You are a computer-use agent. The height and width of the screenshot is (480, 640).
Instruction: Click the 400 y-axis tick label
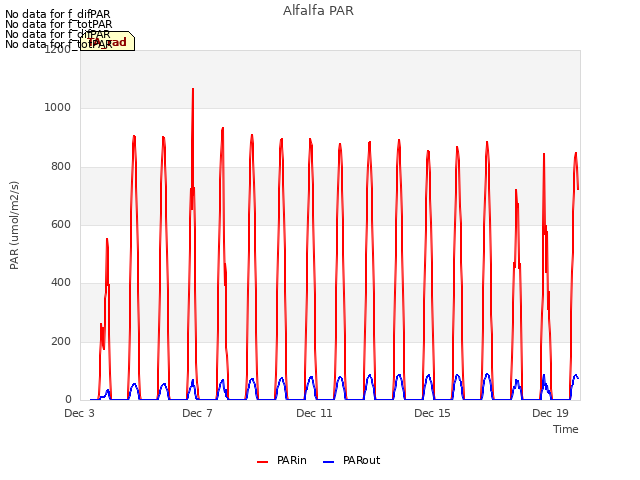tap(61, 282)
